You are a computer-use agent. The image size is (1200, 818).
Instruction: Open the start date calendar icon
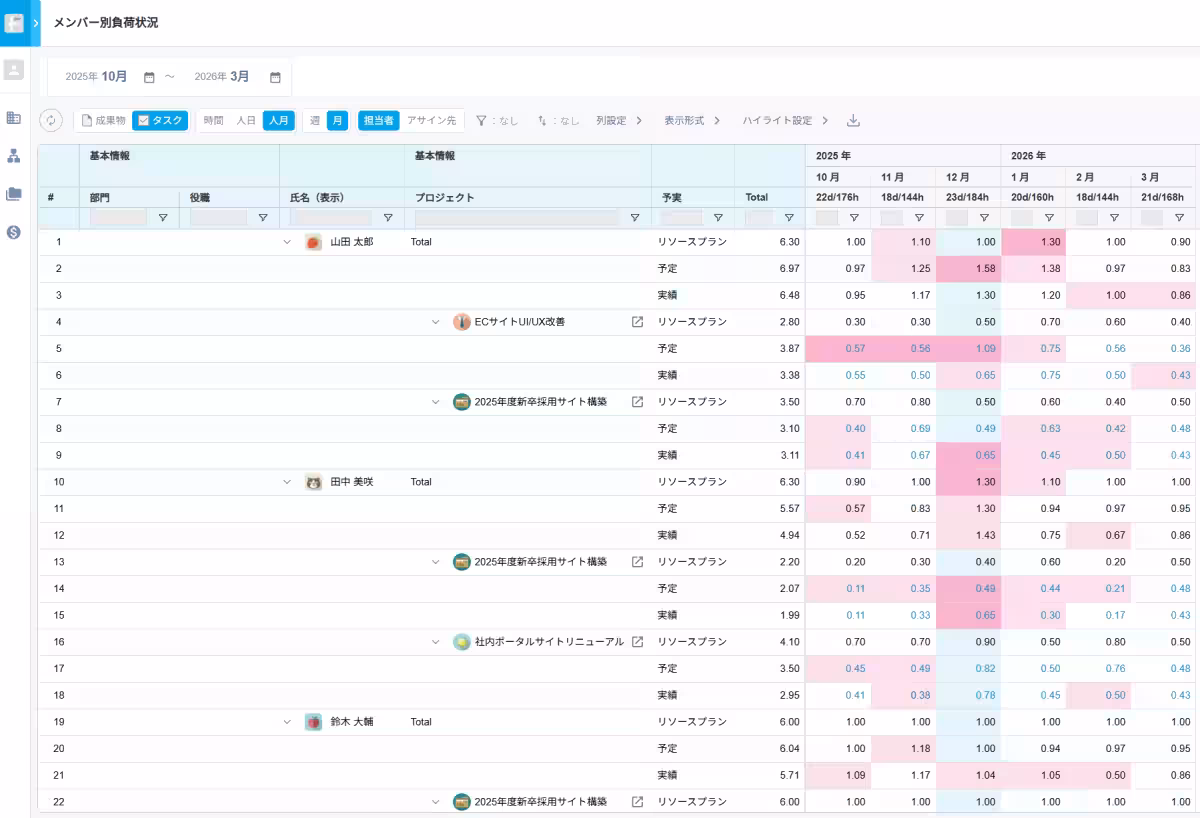click(x=149, y=77)
